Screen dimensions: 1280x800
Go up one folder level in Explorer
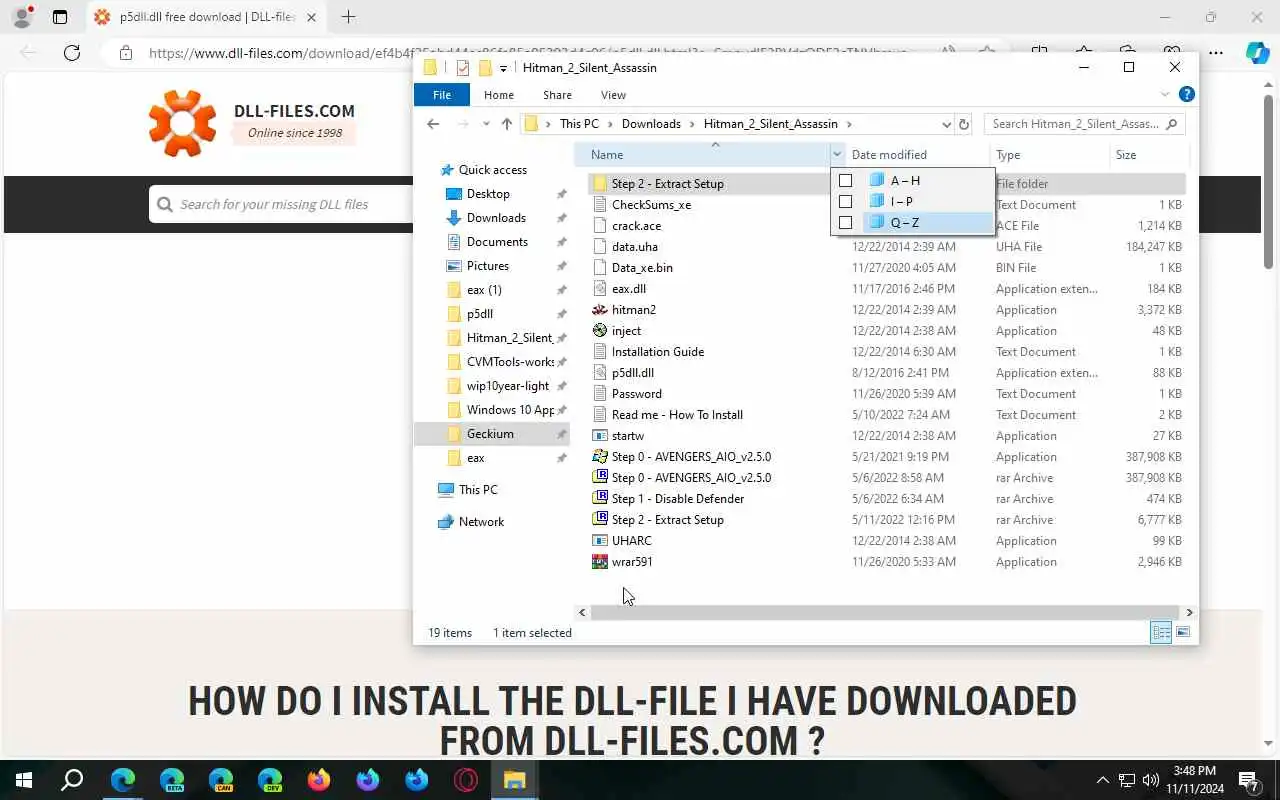point(507,124)
